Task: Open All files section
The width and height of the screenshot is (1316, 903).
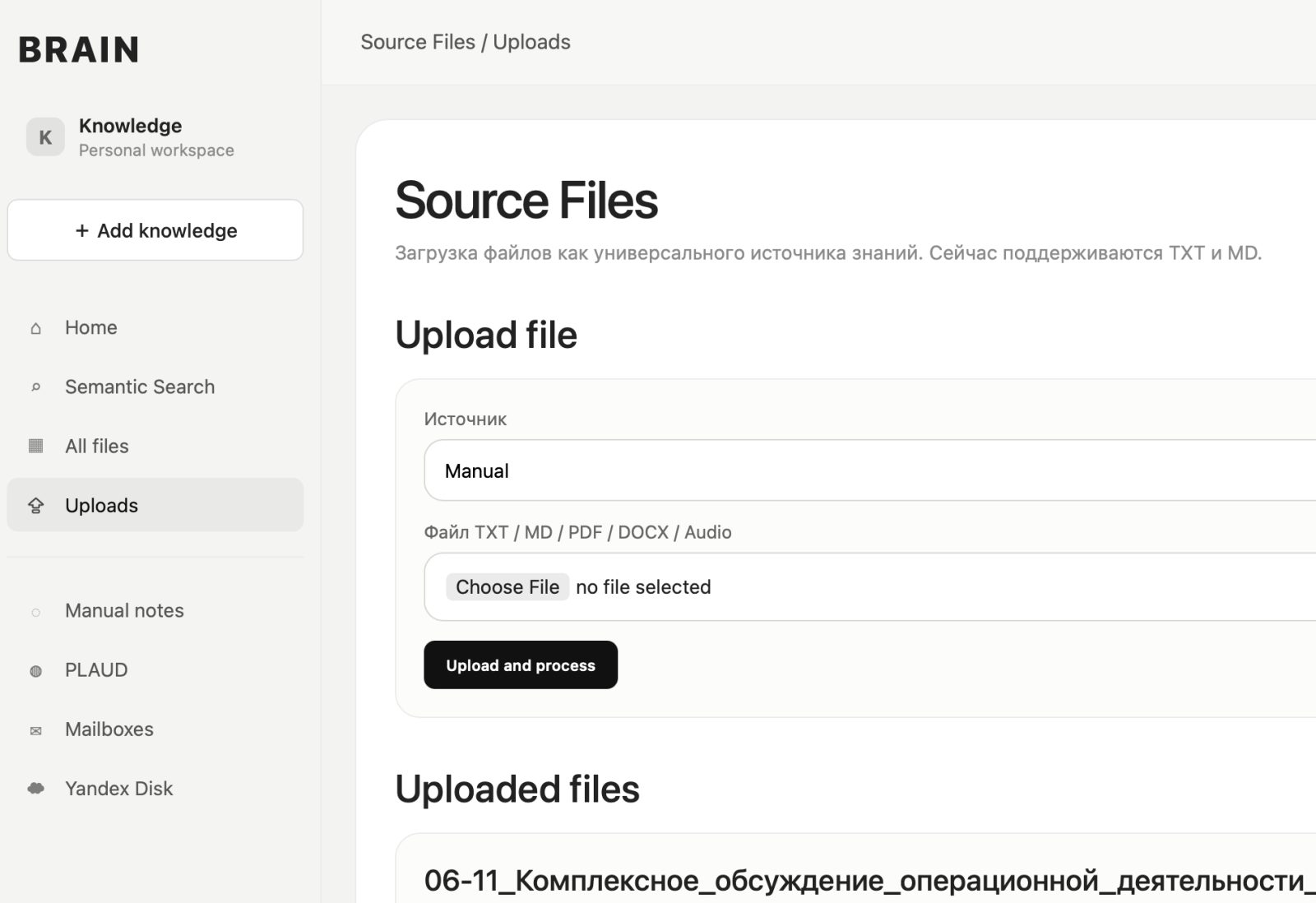Action: pyautogui.click(x=155, y=446)
